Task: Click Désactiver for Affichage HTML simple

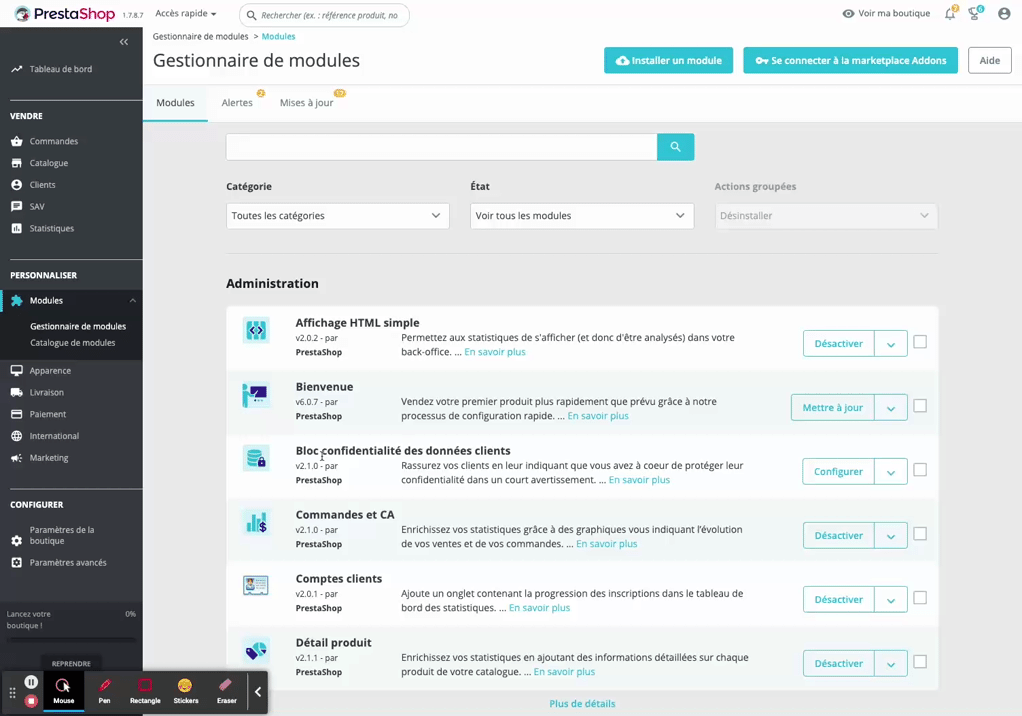Action: [x=839, y=344]
